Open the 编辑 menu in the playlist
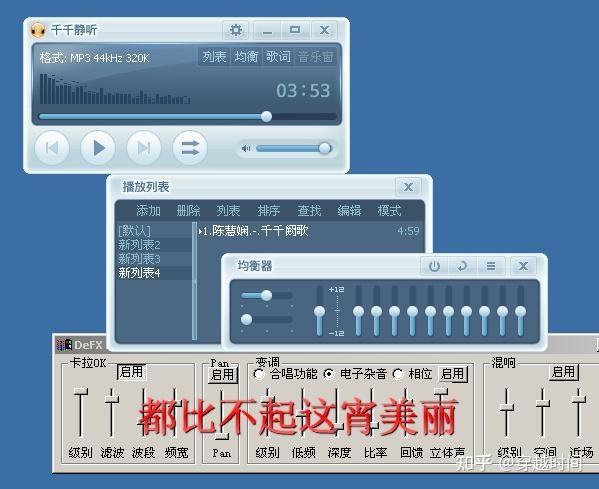 click(349, 210)
